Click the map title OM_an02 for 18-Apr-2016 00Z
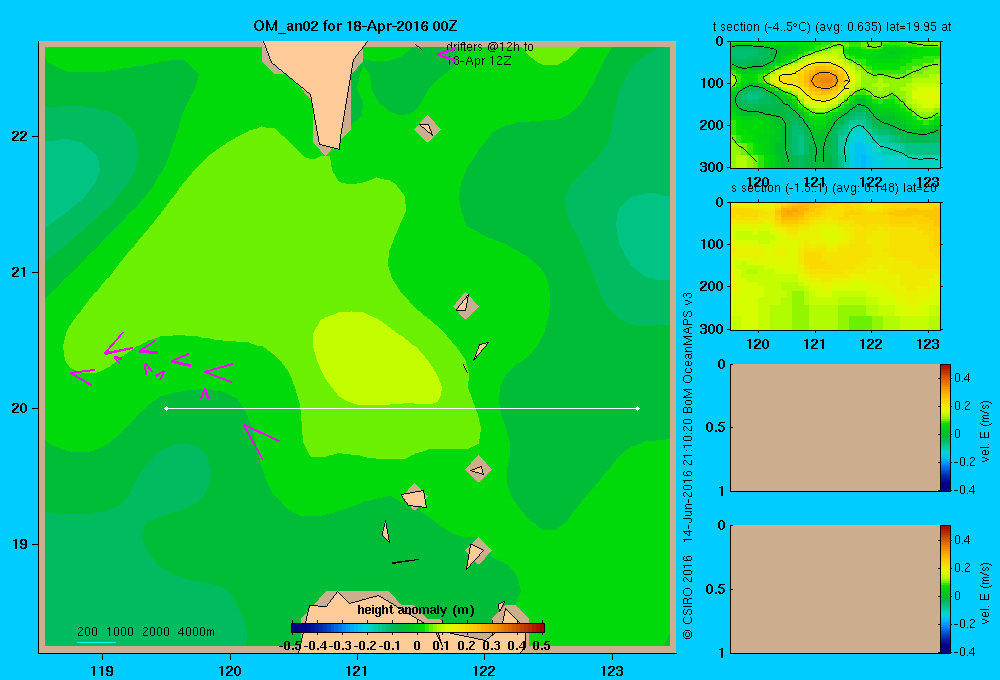This screenshot has width=1000, height=680. 355,26
